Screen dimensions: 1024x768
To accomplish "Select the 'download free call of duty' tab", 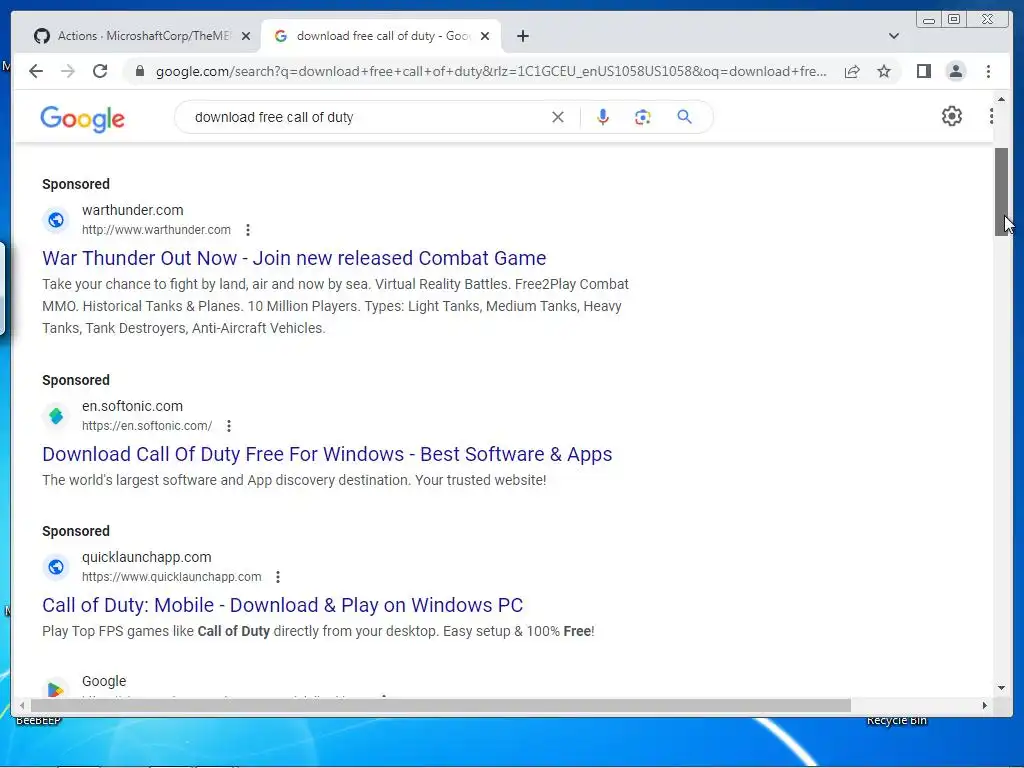I will [381, 36].
